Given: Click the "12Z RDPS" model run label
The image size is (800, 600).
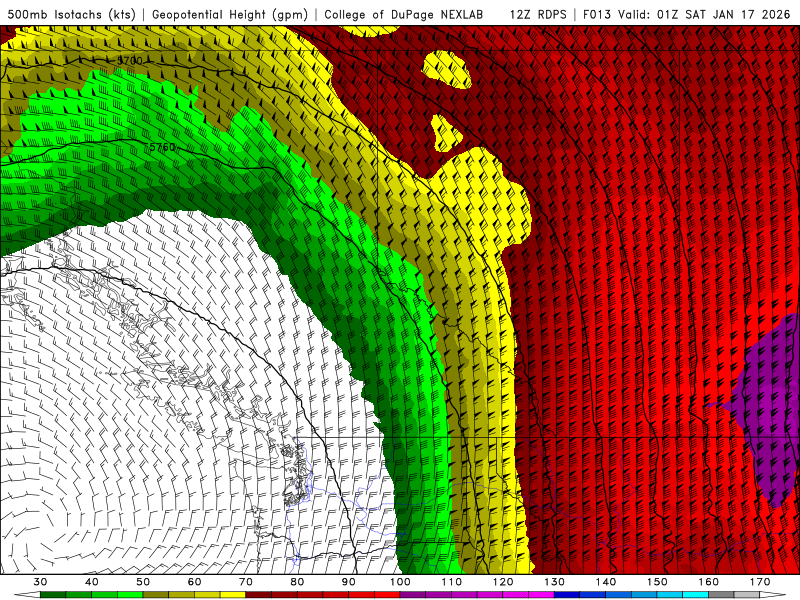Looking at the screenshot, I should tap(538, 14).
